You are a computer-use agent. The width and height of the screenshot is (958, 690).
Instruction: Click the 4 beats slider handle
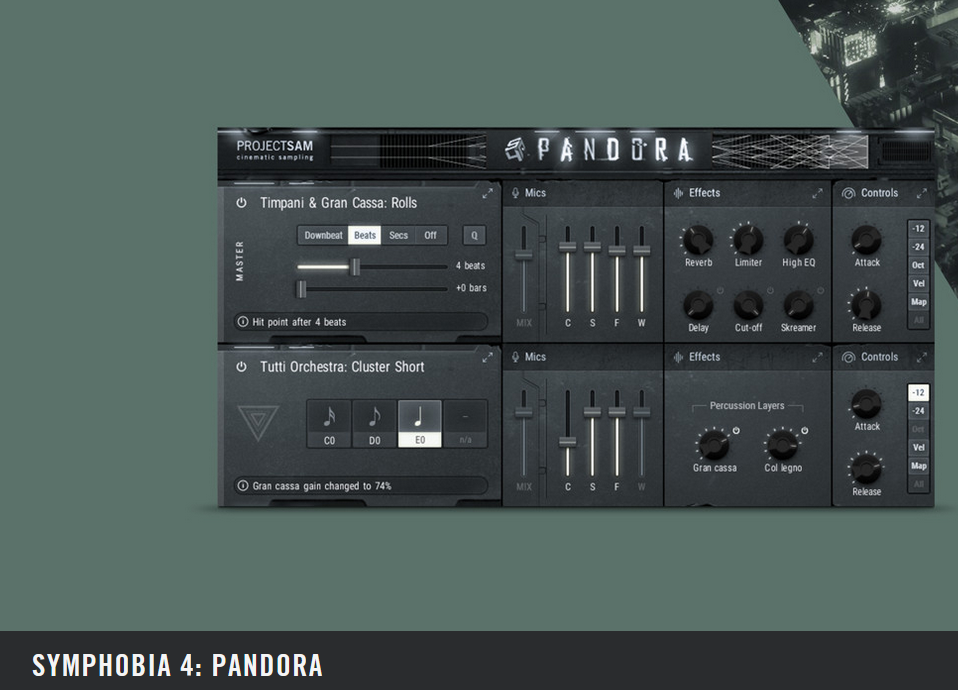pos(355,266)
